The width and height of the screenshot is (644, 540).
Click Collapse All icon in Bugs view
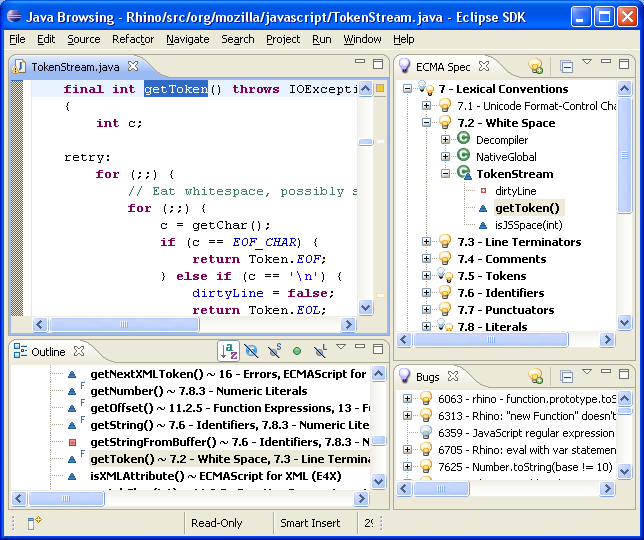(566, 377)
